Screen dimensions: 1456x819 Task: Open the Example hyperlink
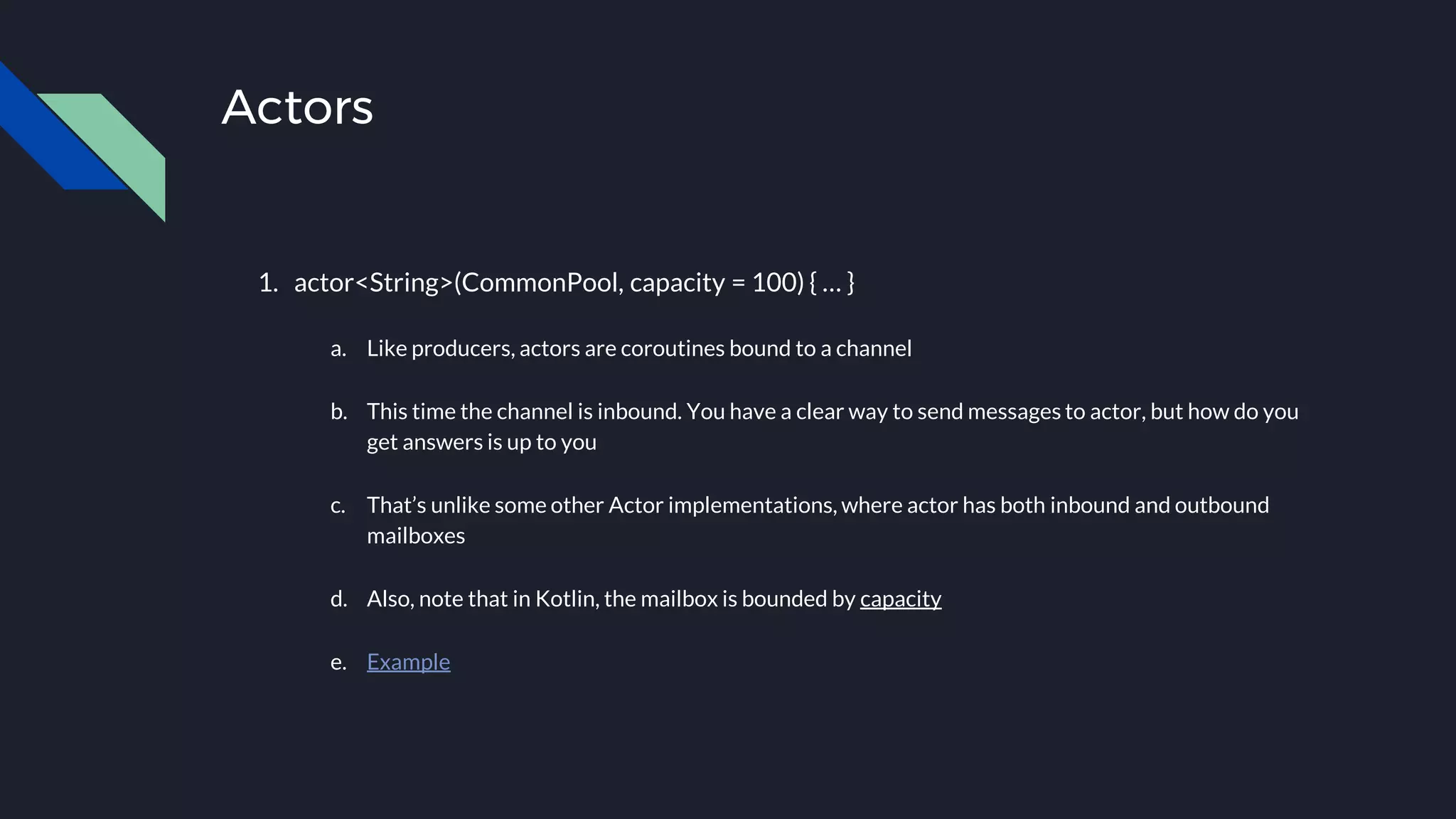pos(408,662)
